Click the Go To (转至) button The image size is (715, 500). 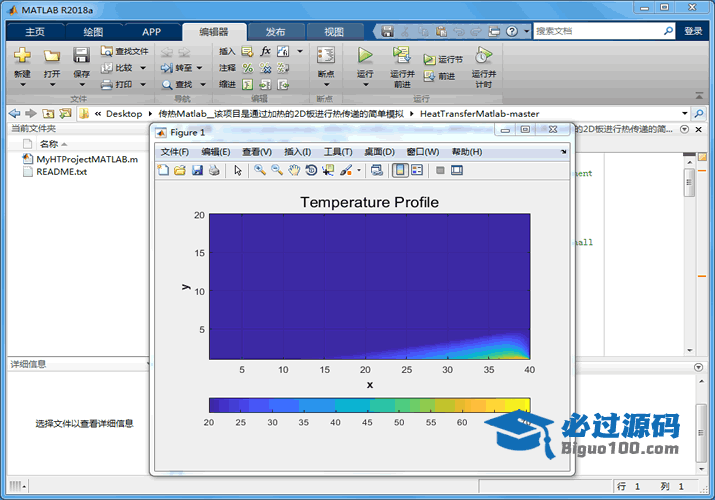tap(176, 67)
